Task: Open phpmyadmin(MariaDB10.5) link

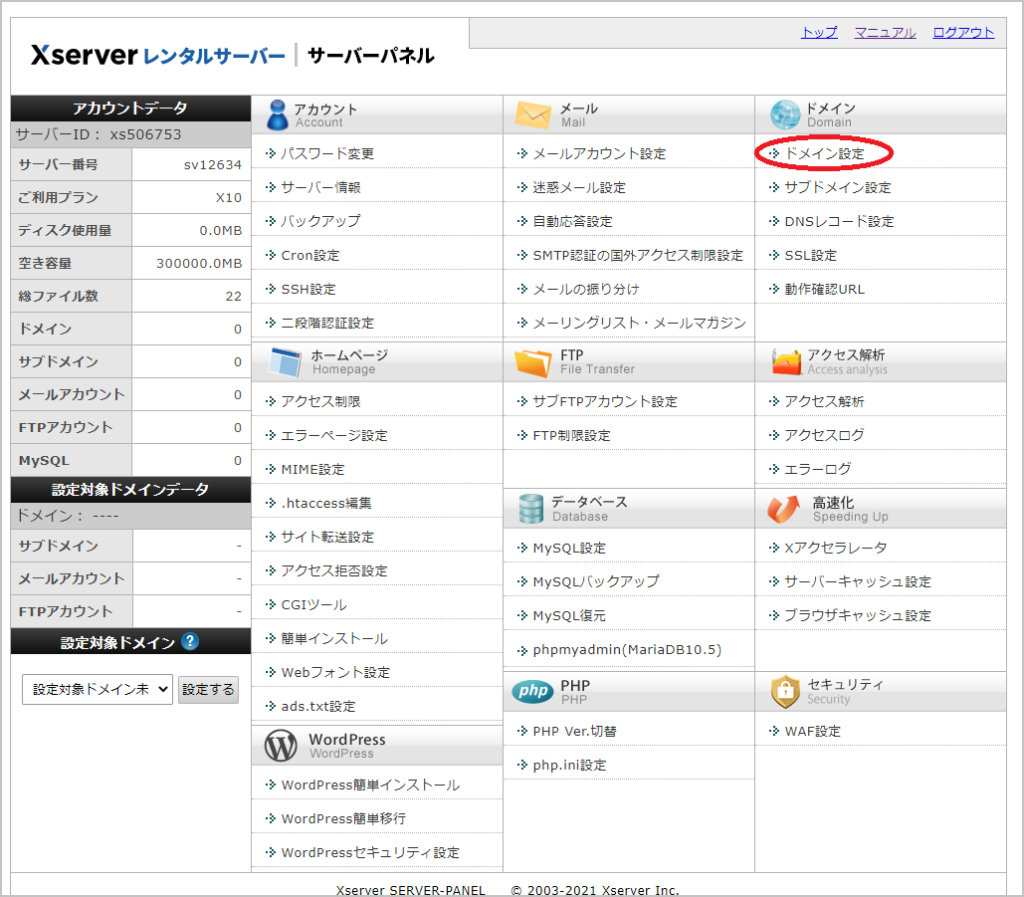Action: (x=627, y=650)
